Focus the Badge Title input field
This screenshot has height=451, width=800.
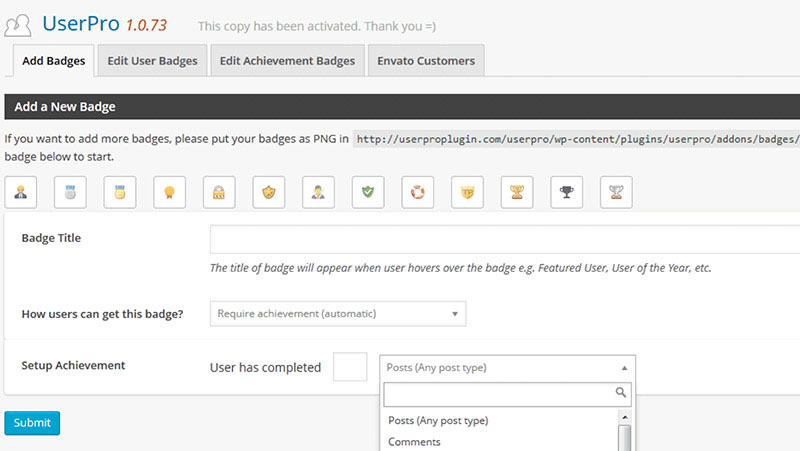505,239
